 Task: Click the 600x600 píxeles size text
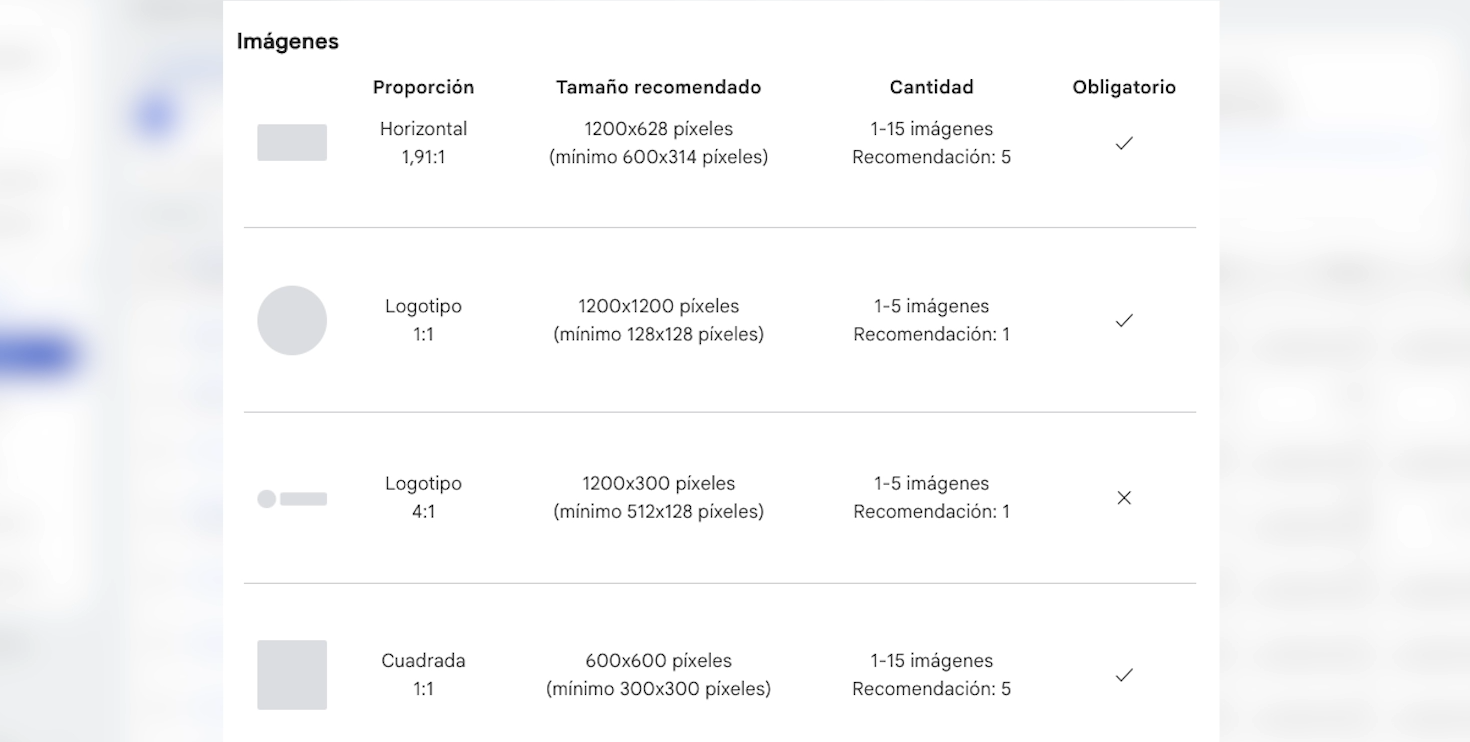point(658,661)
